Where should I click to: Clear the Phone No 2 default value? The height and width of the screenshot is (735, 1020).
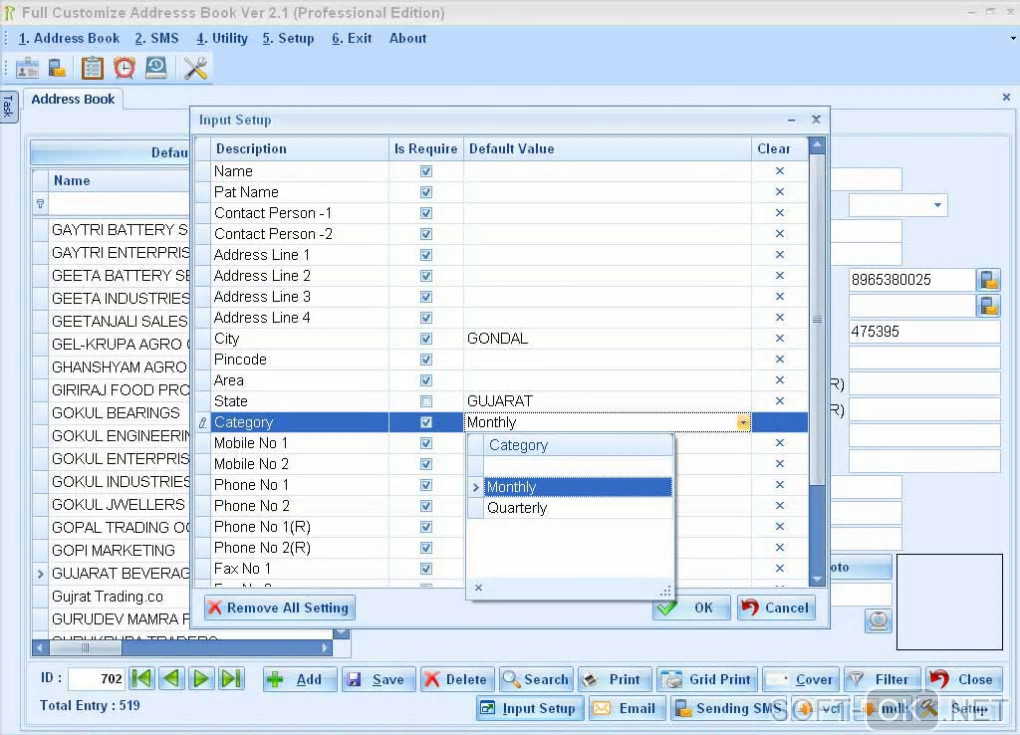(x=779, y=505)
